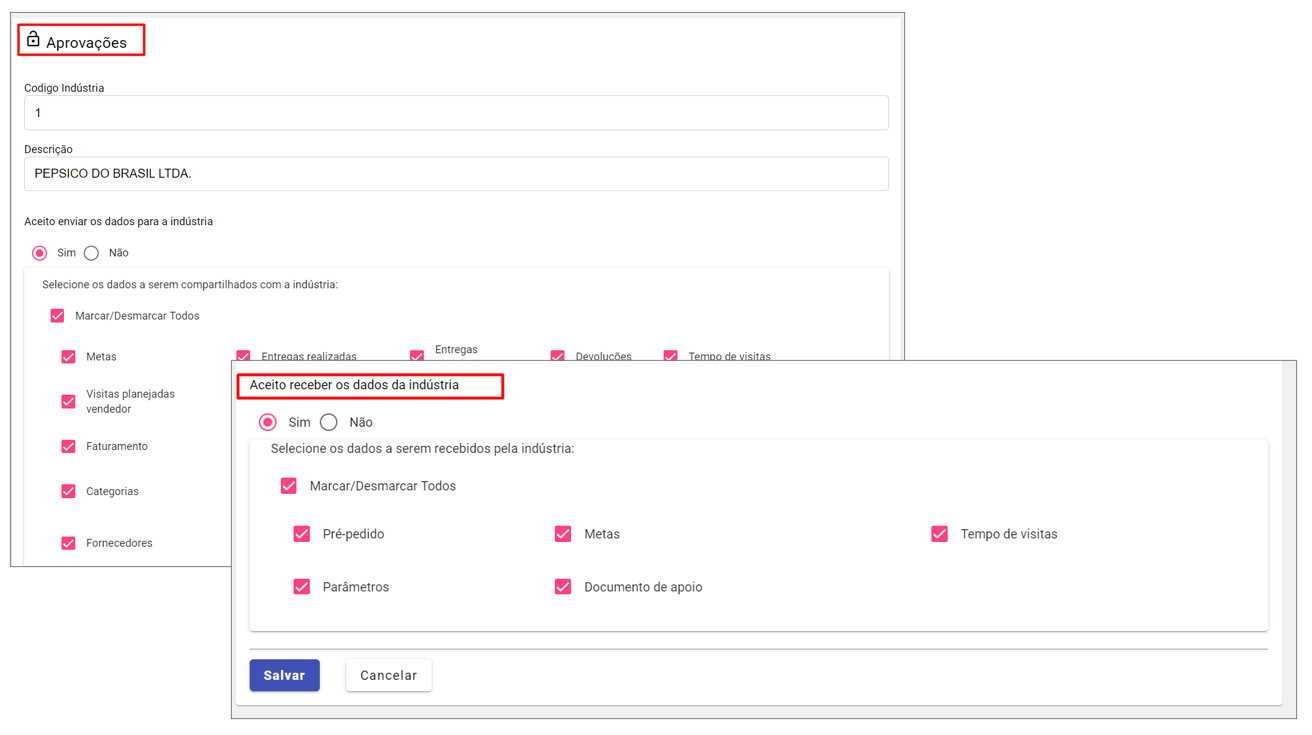Screen dimensions: 1312x735
Task: Toggle the Devoluções checkbox
Action: tap(558, 355)
